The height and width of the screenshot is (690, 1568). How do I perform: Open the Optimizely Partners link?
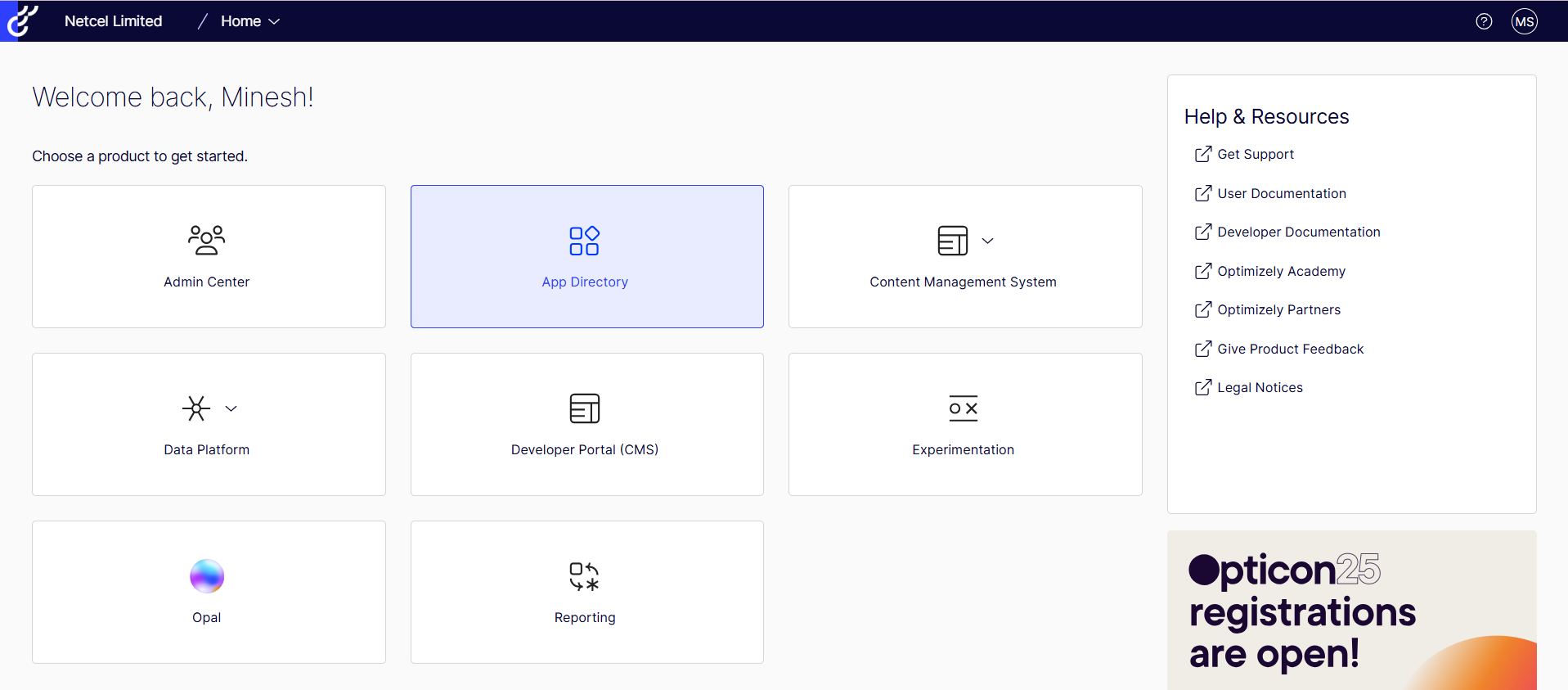click(x=1279, y=309)
